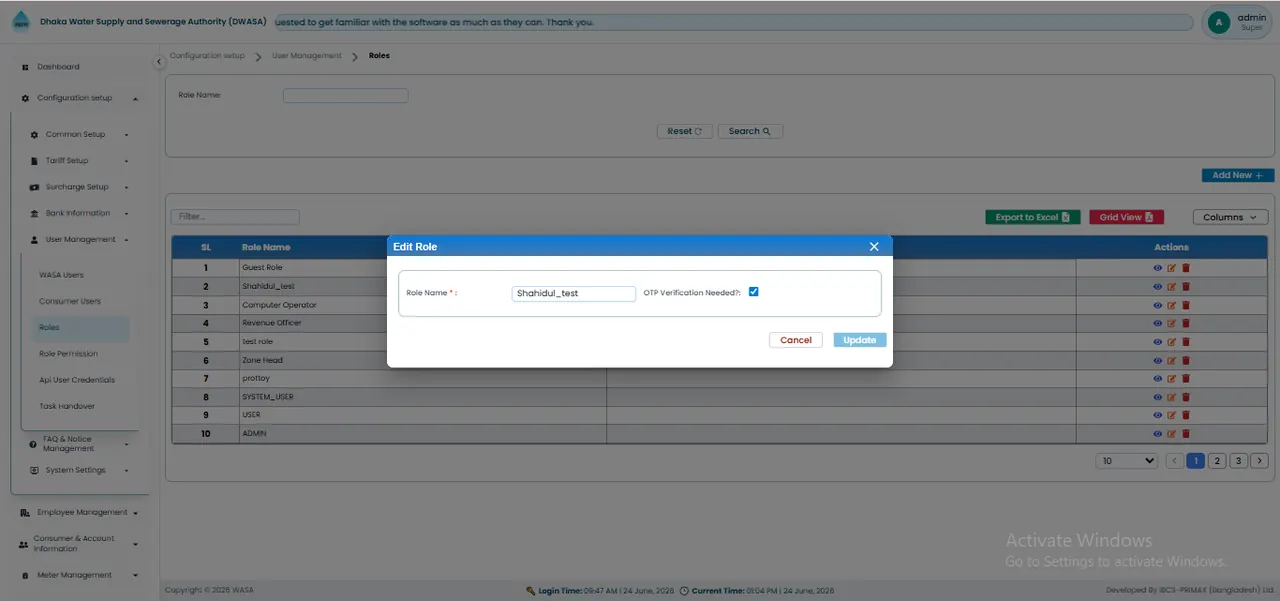Open Consumer Users page
This screenshot has height=601, width=1280.
(x=70, y=301)
